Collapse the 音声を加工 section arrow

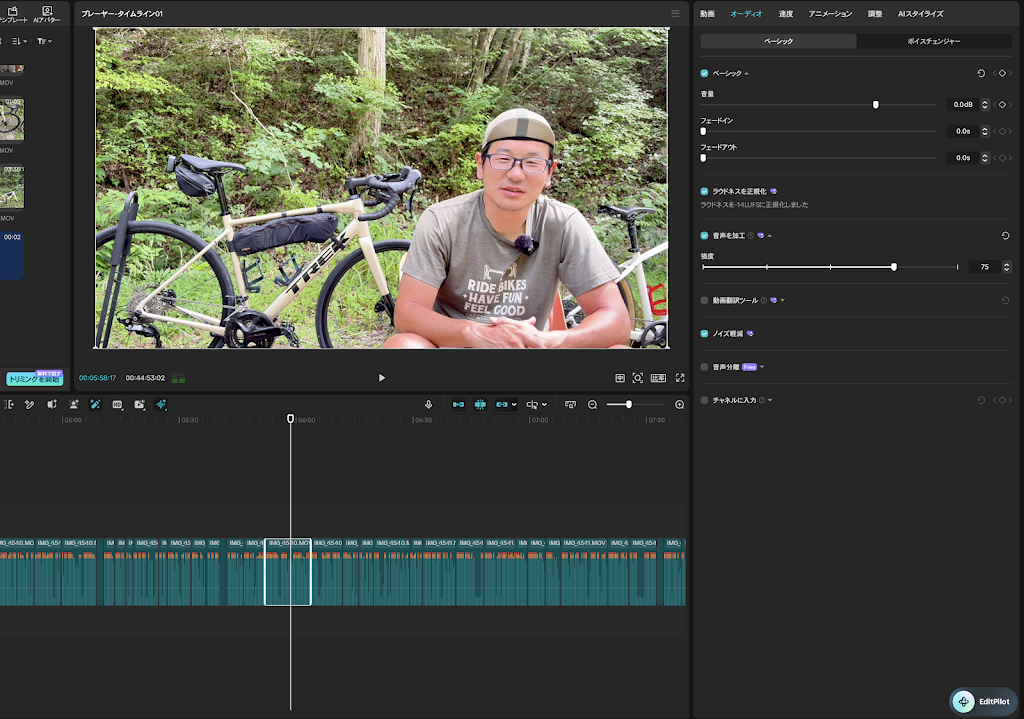[769, 236]
